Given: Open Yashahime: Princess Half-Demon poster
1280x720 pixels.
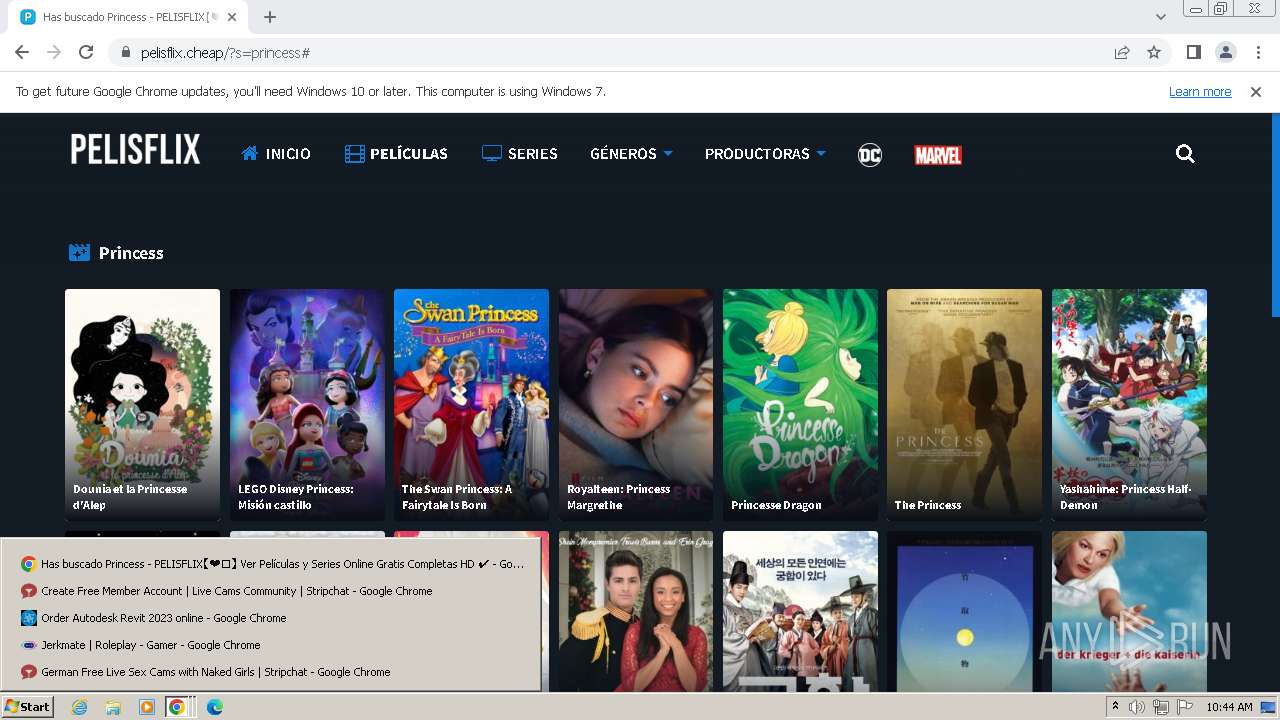Looking at the screenshot, I should click(x=1129, y=404).
